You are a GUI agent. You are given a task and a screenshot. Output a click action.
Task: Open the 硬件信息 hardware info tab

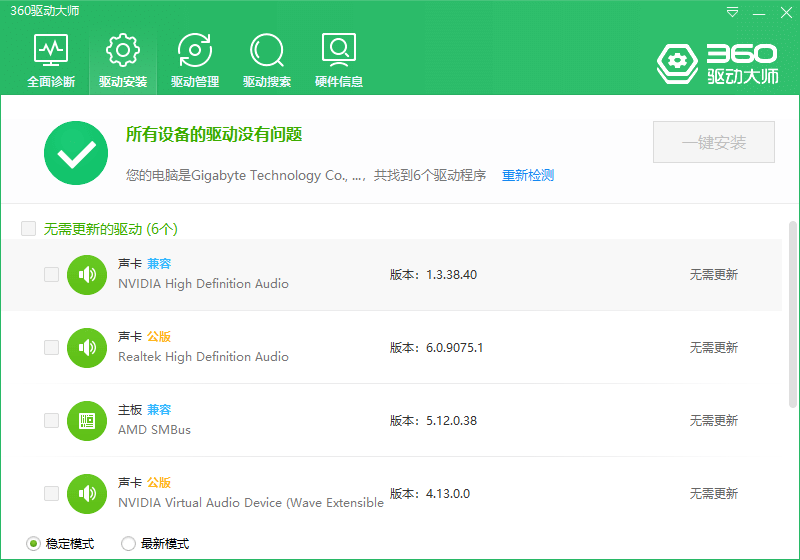click(x=339, y=61)
